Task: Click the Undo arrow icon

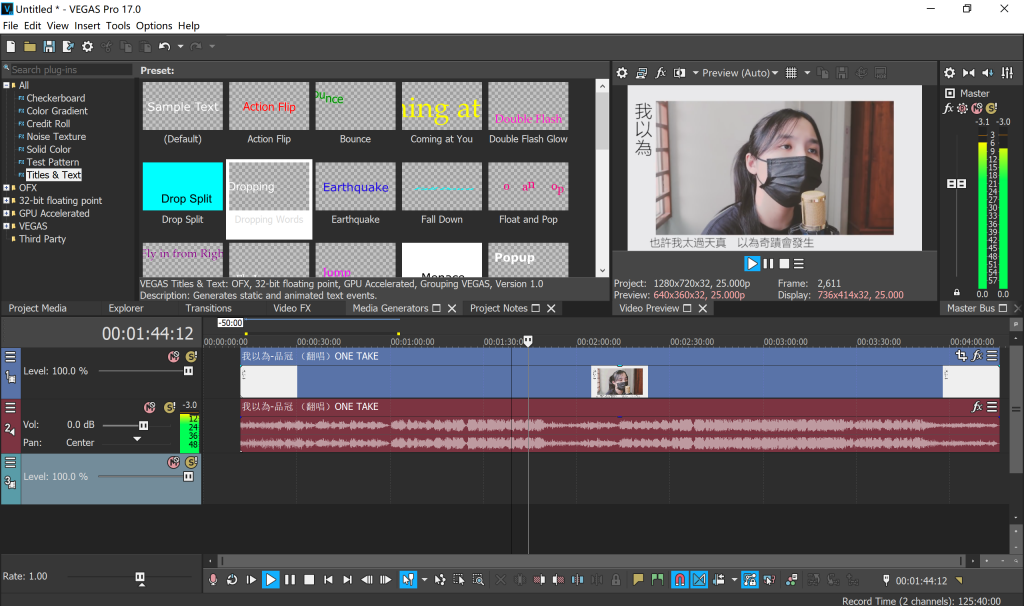Action: click(x=164, y=46)
